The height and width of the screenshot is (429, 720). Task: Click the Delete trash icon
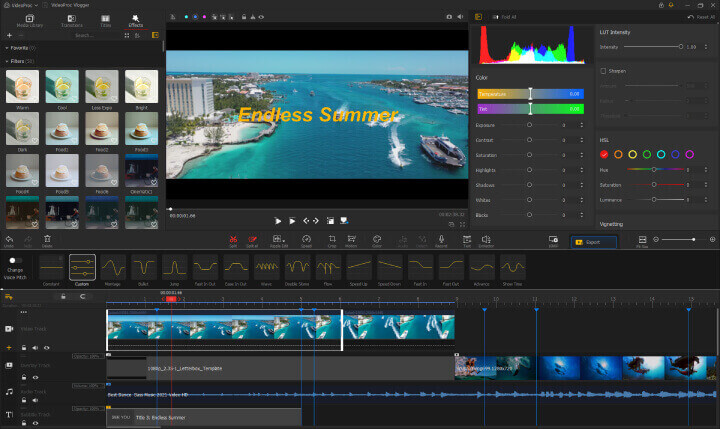[x=47, y=240]
